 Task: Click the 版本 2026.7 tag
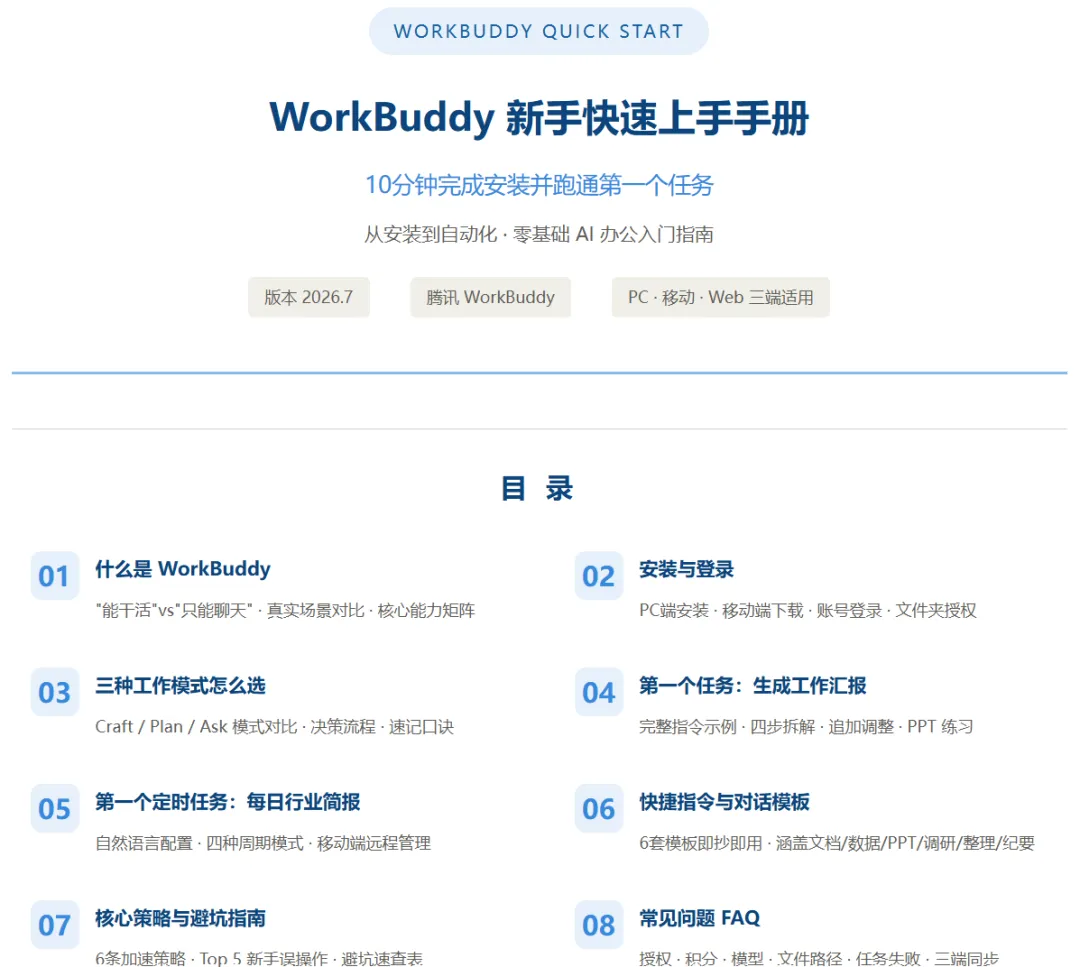[x=309, y=297]
